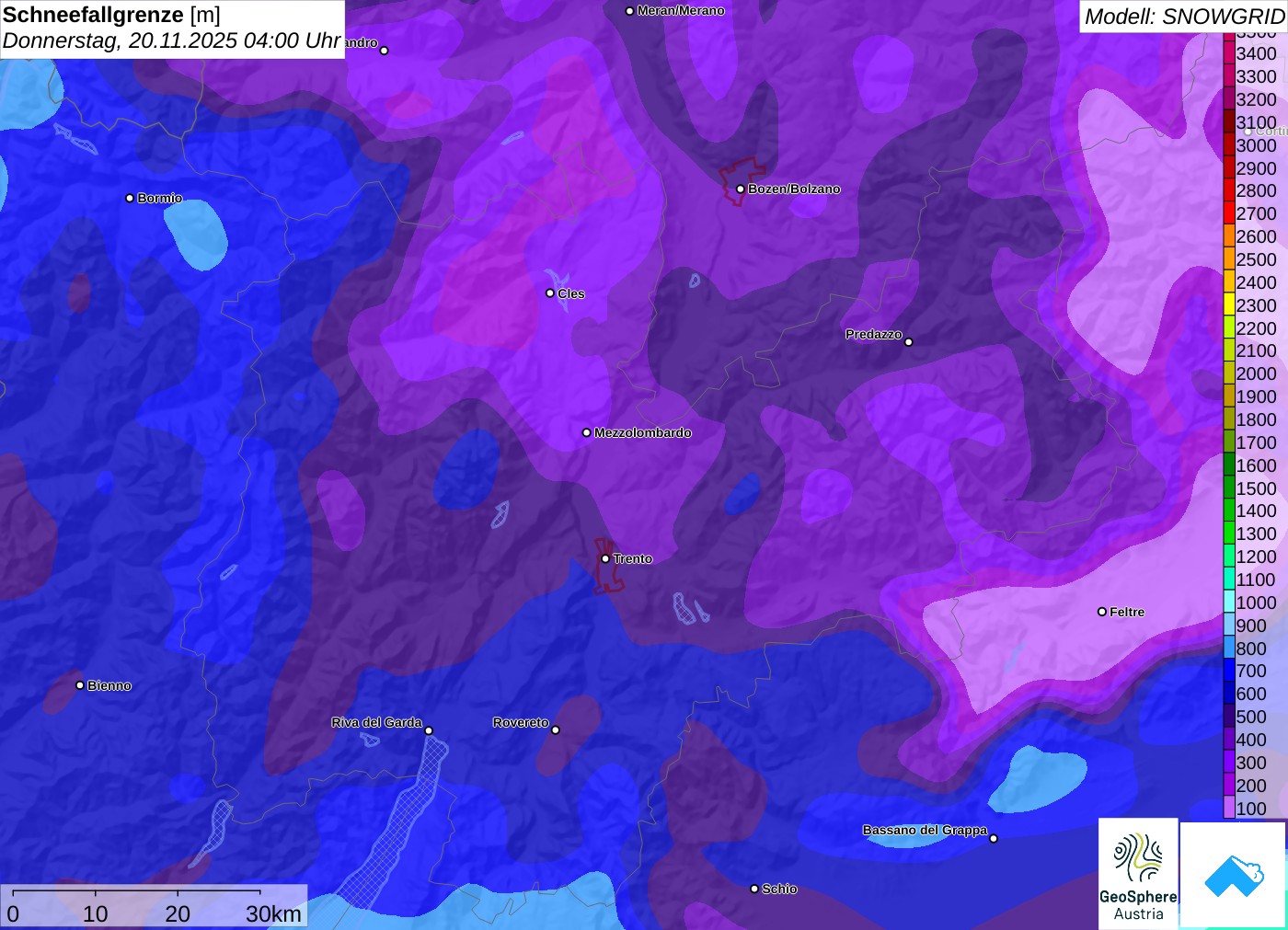The width and height of the screenshot is (1288, 930).
Task: Select the blue 700 legend swatch
Action: tap(1229, 671)
